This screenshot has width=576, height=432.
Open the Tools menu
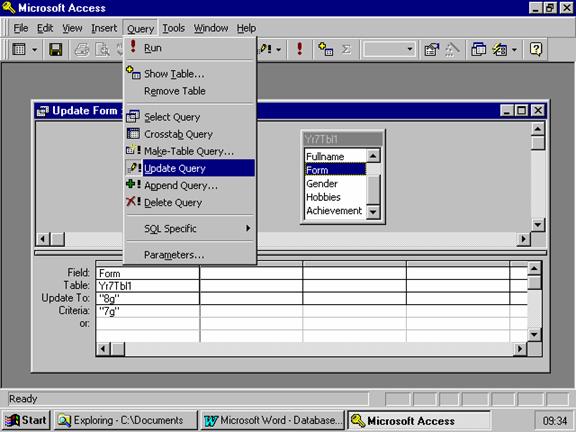tap(173, 28)
